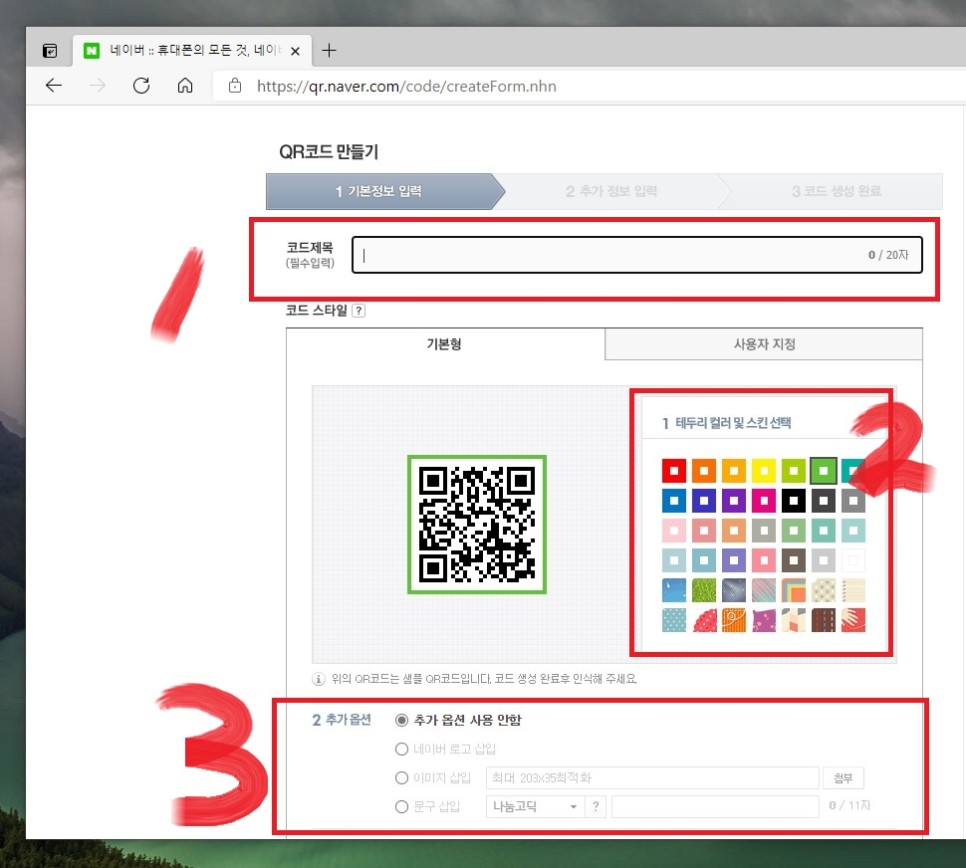The image size is (966, 868).
Task: Click the qr.naver.com address bar
Action: coord(407,86)
